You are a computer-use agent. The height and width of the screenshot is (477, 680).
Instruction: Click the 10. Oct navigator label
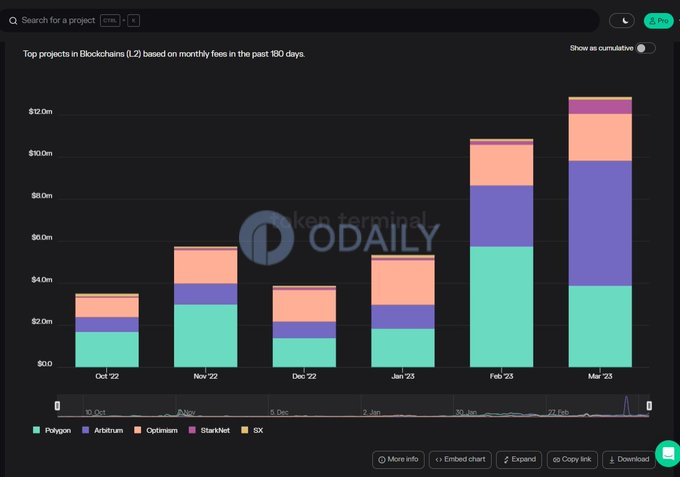(x=95, y=412)
